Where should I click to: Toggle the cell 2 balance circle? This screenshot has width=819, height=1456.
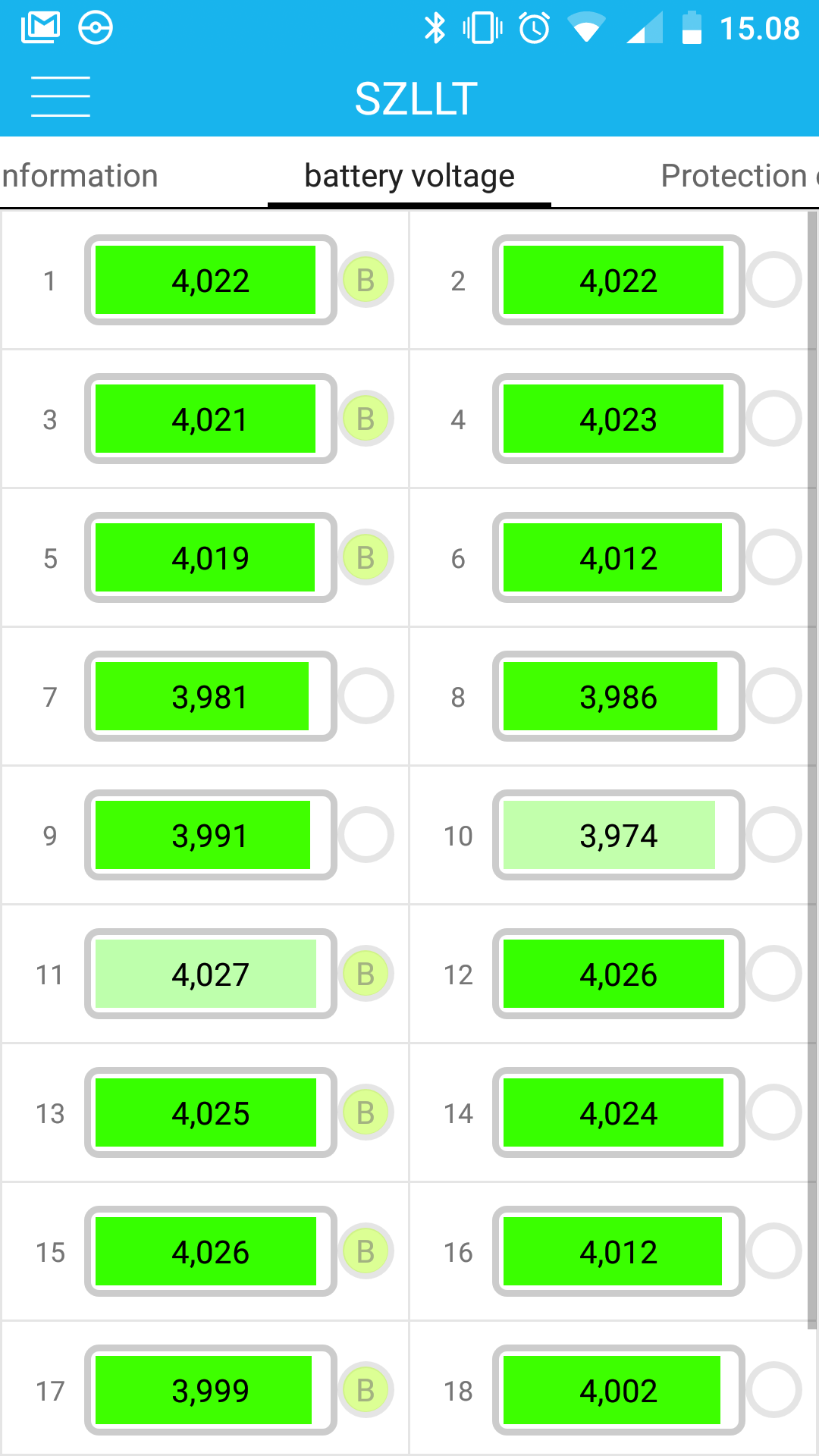coord(773,281)
